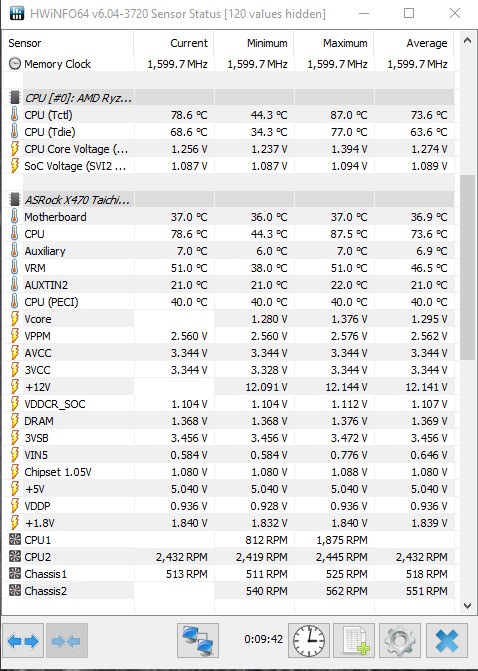This screenshot has height=671, width=478.
Task: Click the scrollbar down arrow
Action: (467, 606)
